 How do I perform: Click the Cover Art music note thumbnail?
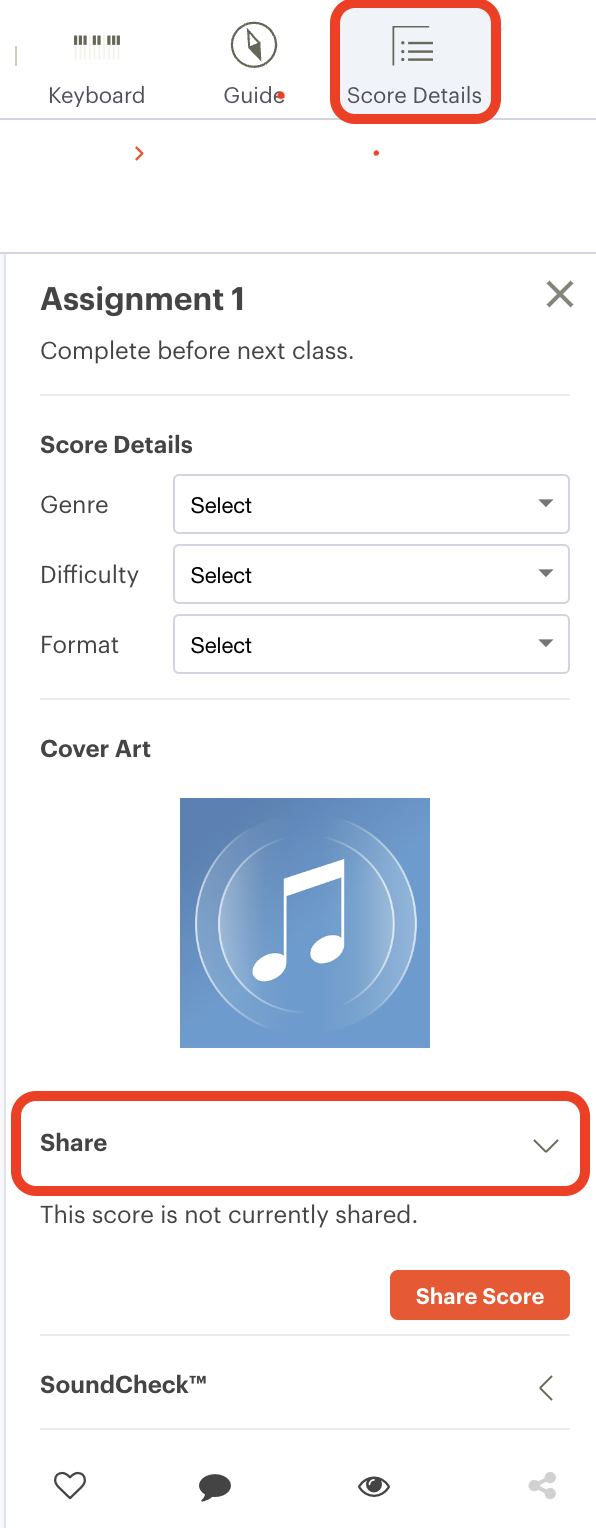click(x=305, y=923)
